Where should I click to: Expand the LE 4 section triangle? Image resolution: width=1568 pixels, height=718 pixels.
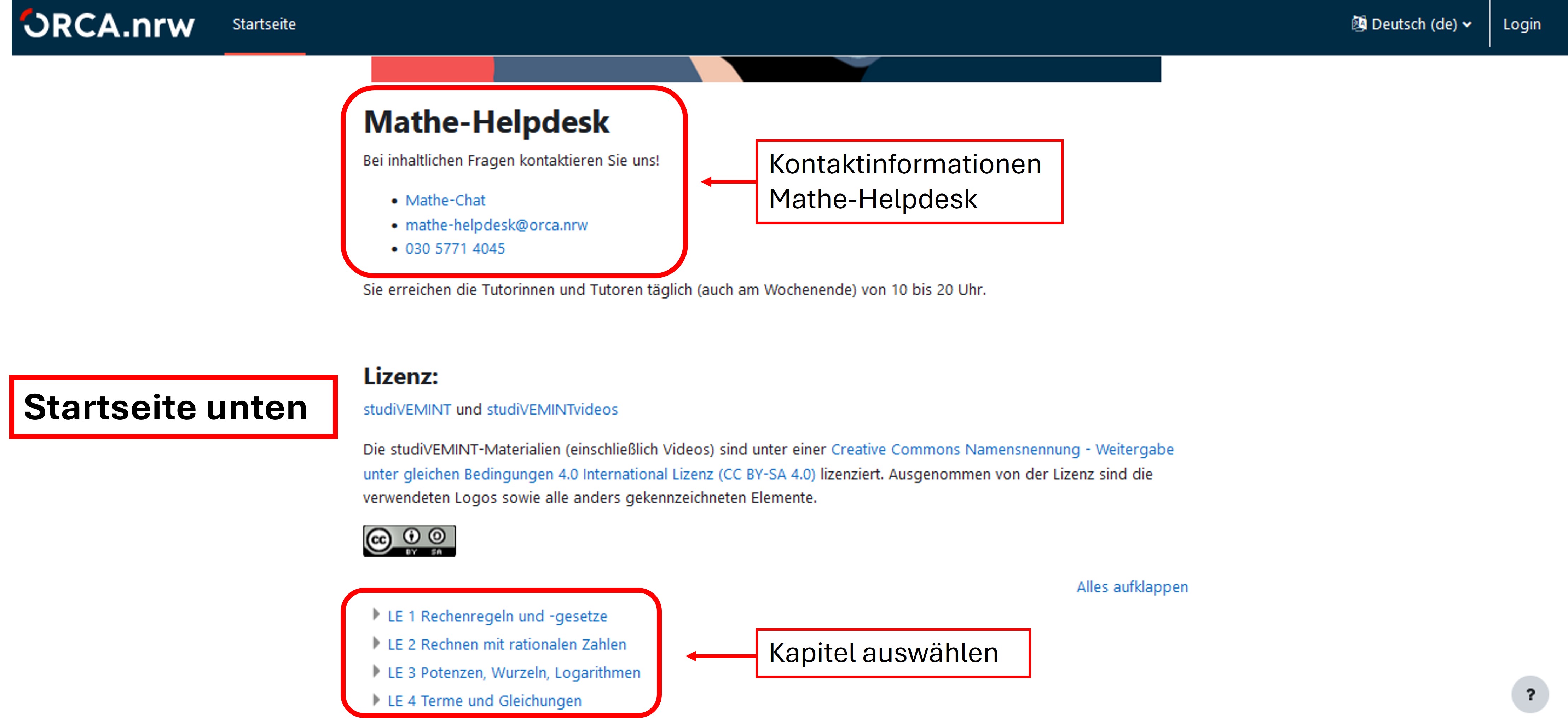[376, 699]
